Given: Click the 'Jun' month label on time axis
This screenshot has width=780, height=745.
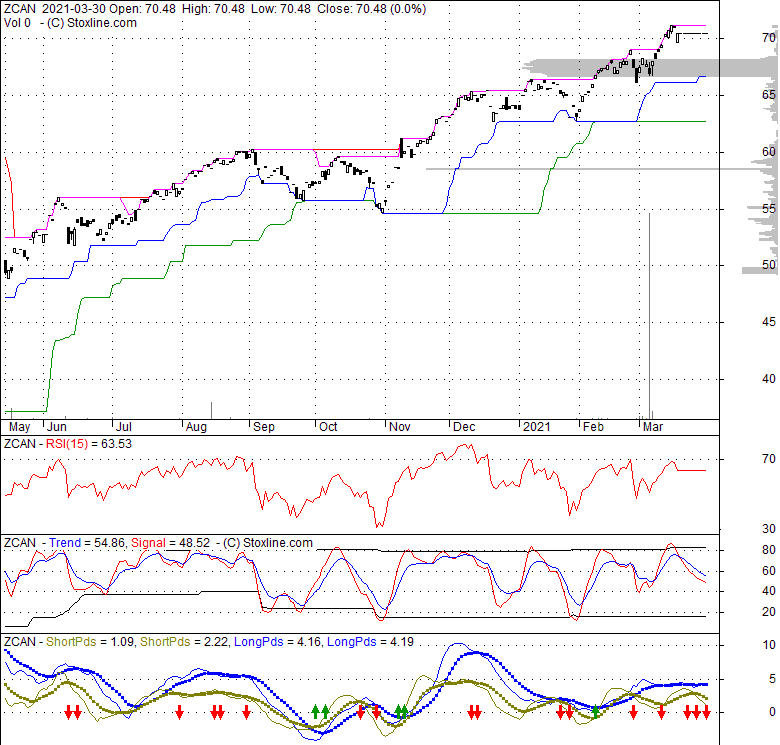Looking at the screenshot, I should (57, 427).
